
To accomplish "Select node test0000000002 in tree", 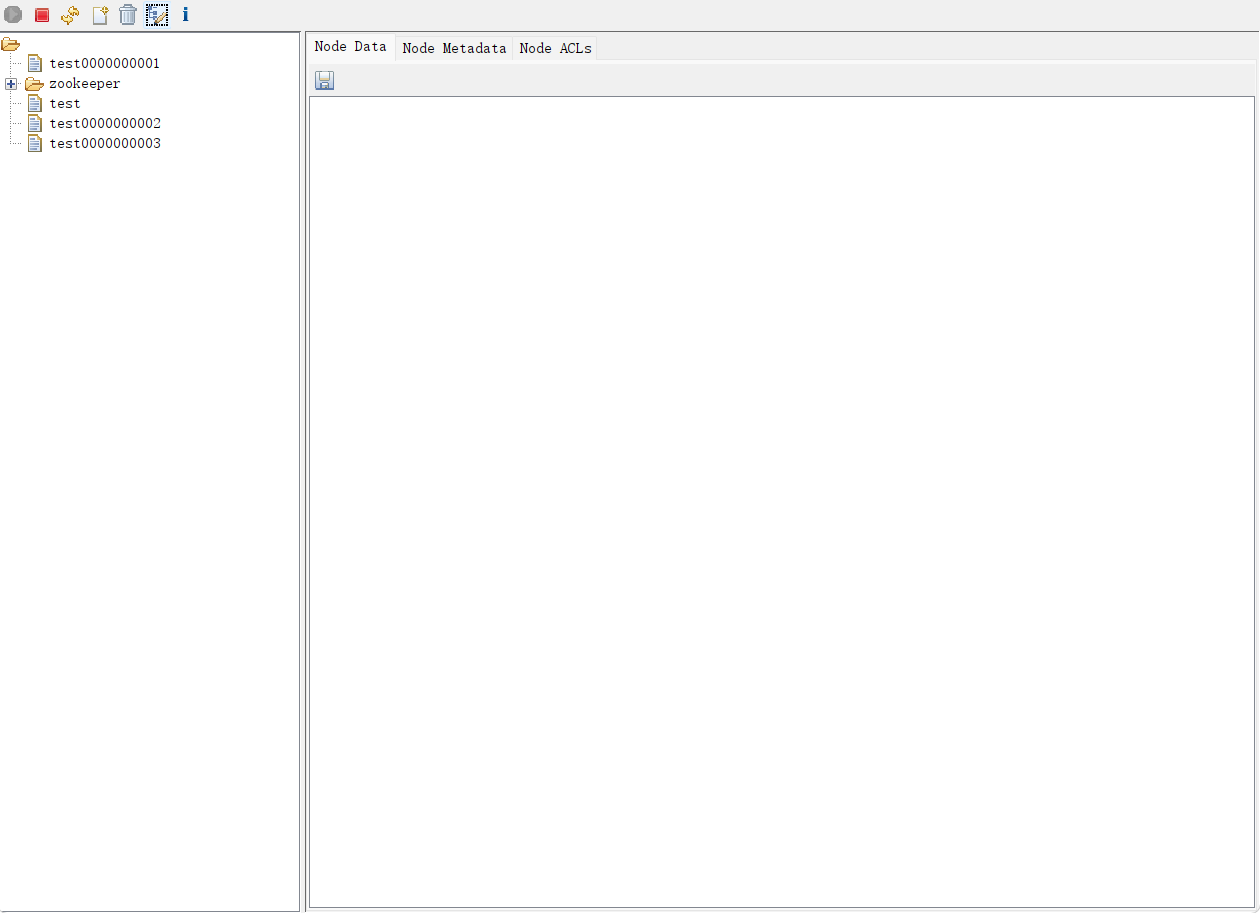I will tap(105, 124).
